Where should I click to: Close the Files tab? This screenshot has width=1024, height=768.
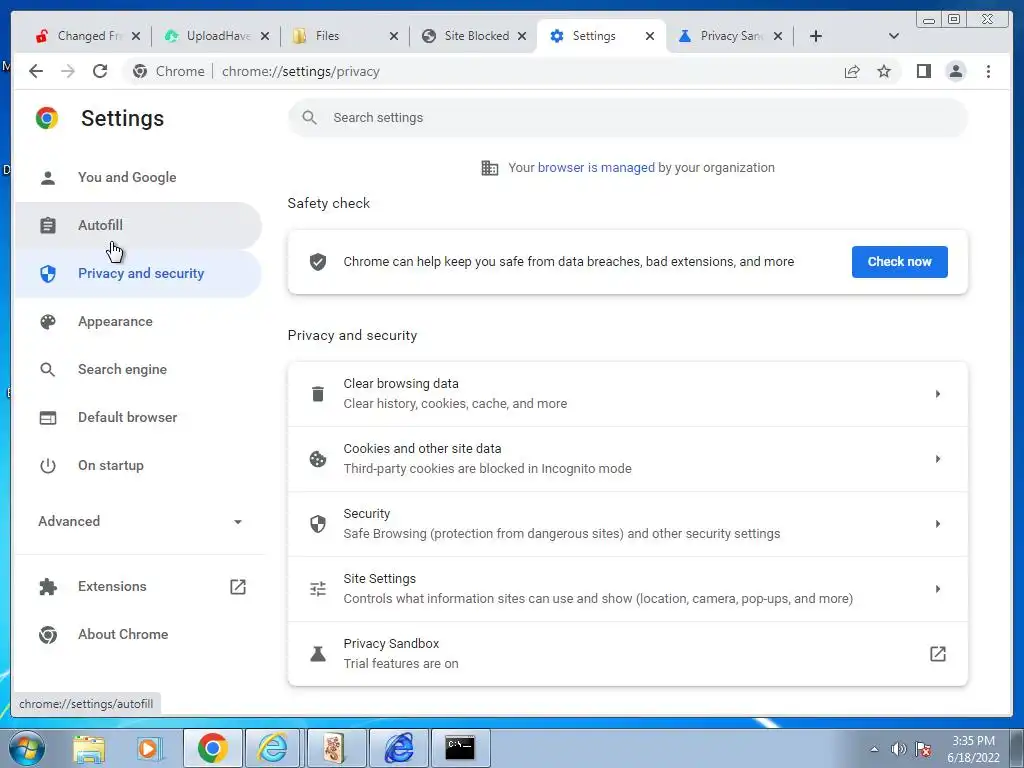[393, 36]
